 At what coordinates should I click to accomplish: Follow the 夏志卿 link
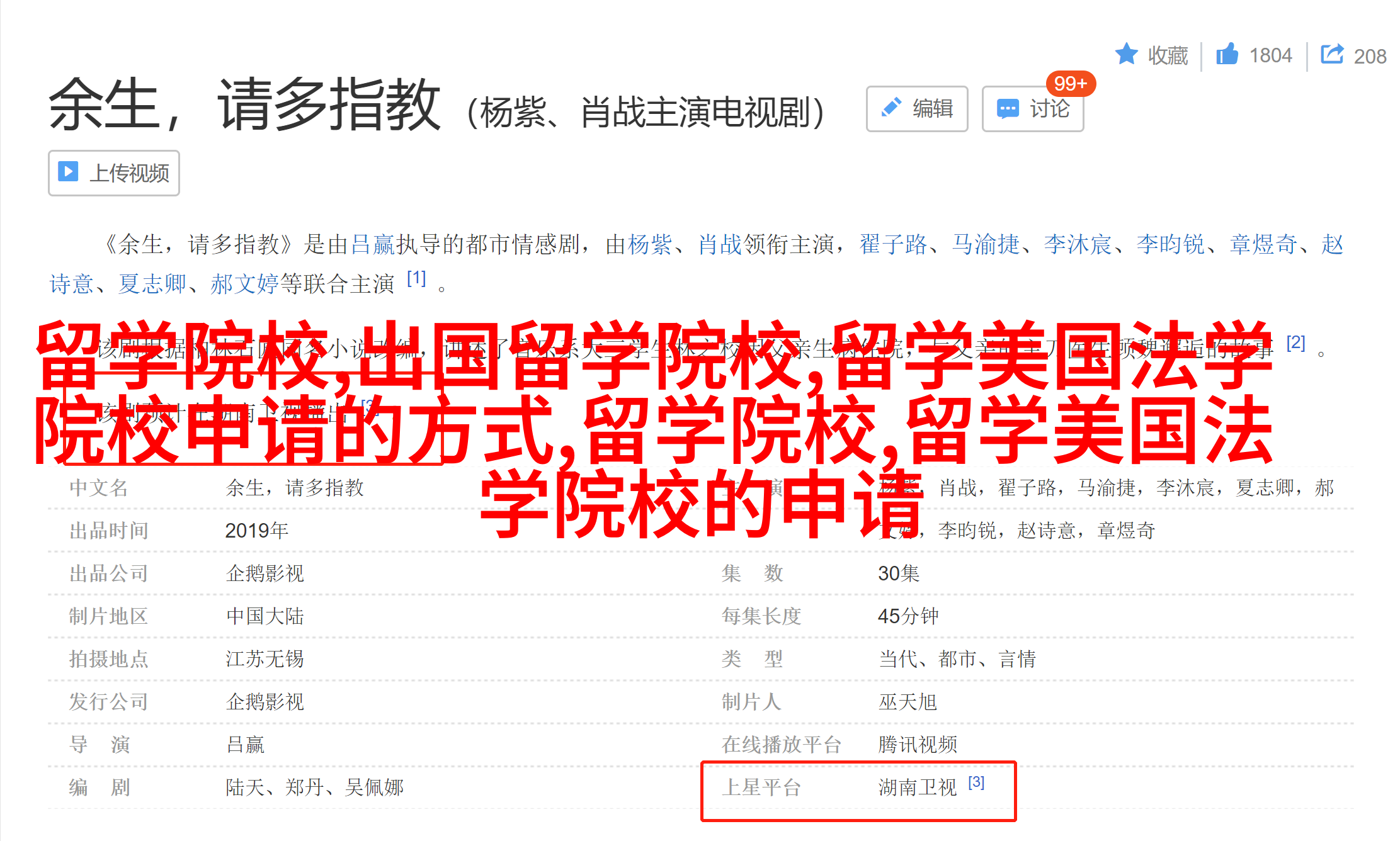point(152,284)
